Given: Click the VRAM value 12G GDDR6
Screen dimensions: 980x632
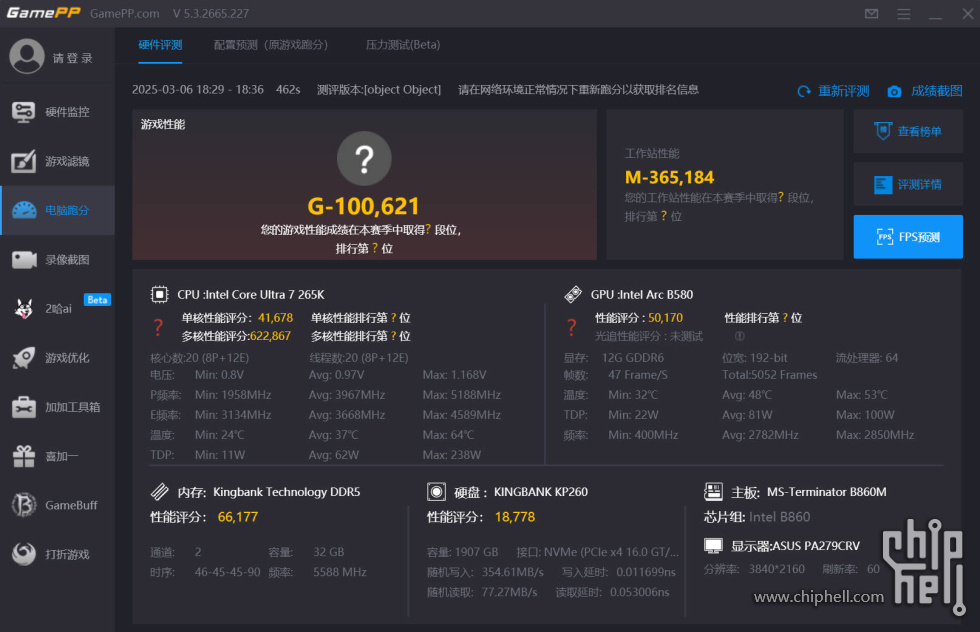Looking at the screenshot, I should click(632, 358).
